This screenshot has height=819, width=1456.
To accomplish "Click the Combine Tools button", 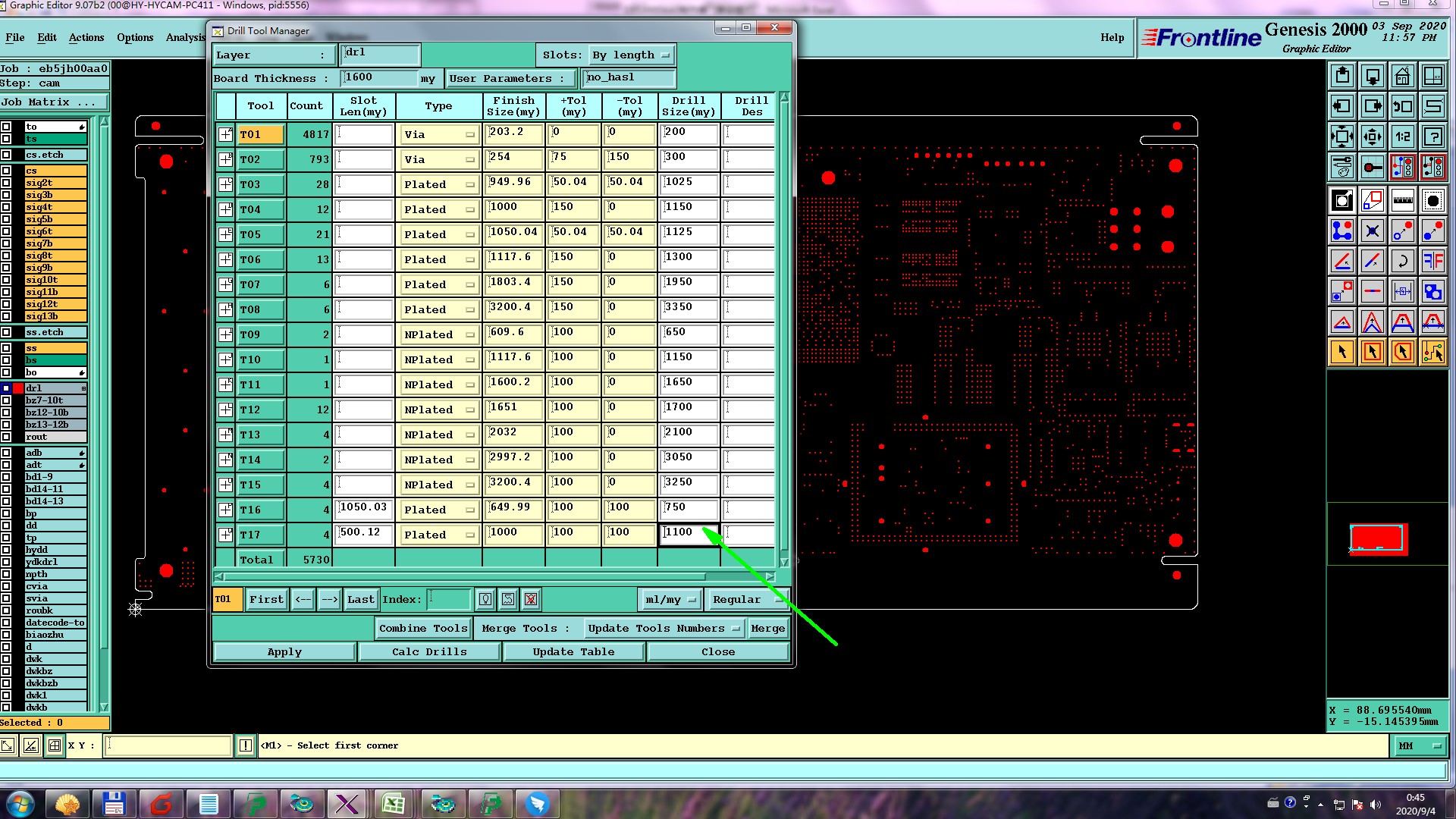I will 423,629.
